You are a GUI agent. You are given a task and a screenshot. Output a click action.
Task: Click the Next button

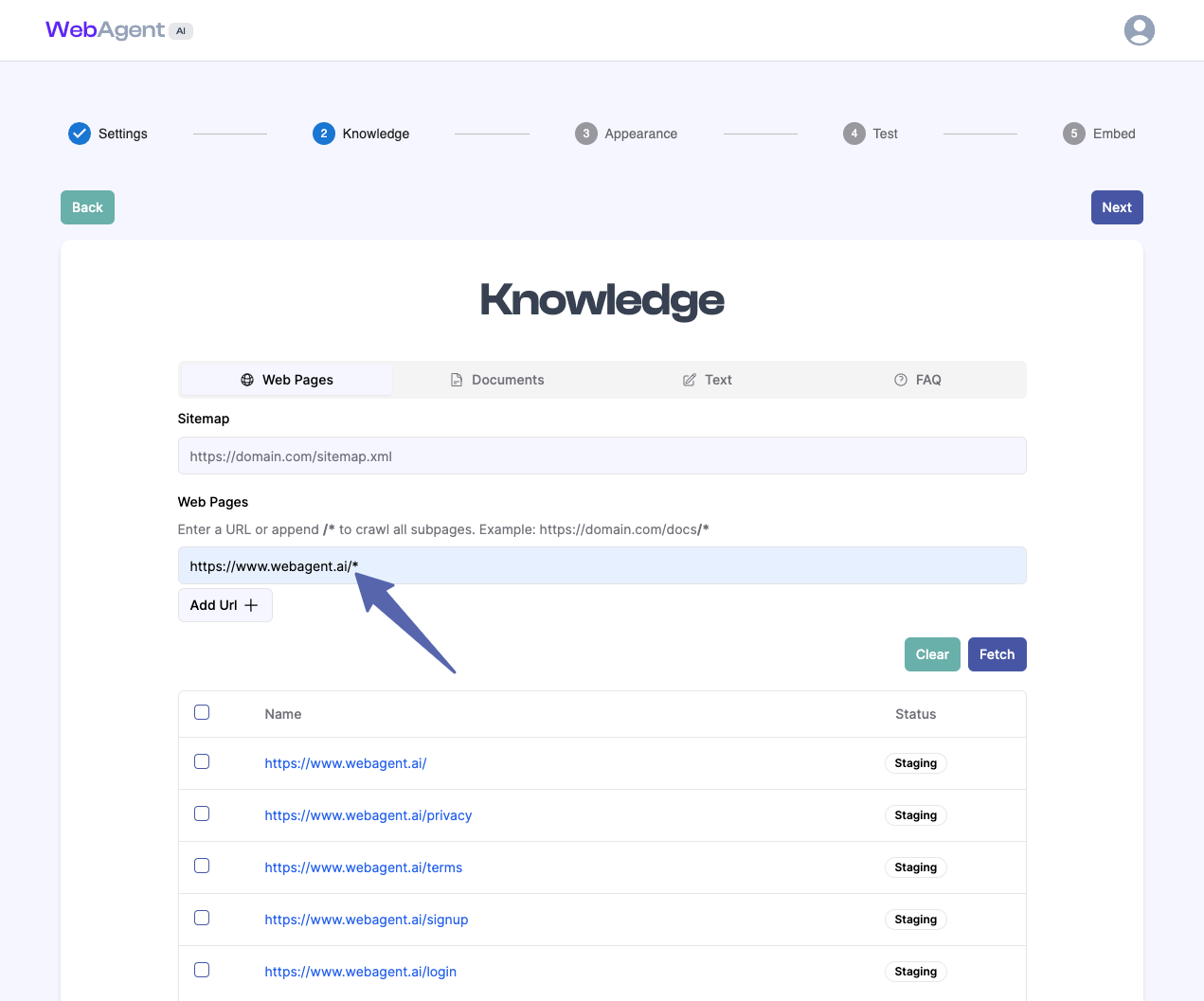[1117, 207]
